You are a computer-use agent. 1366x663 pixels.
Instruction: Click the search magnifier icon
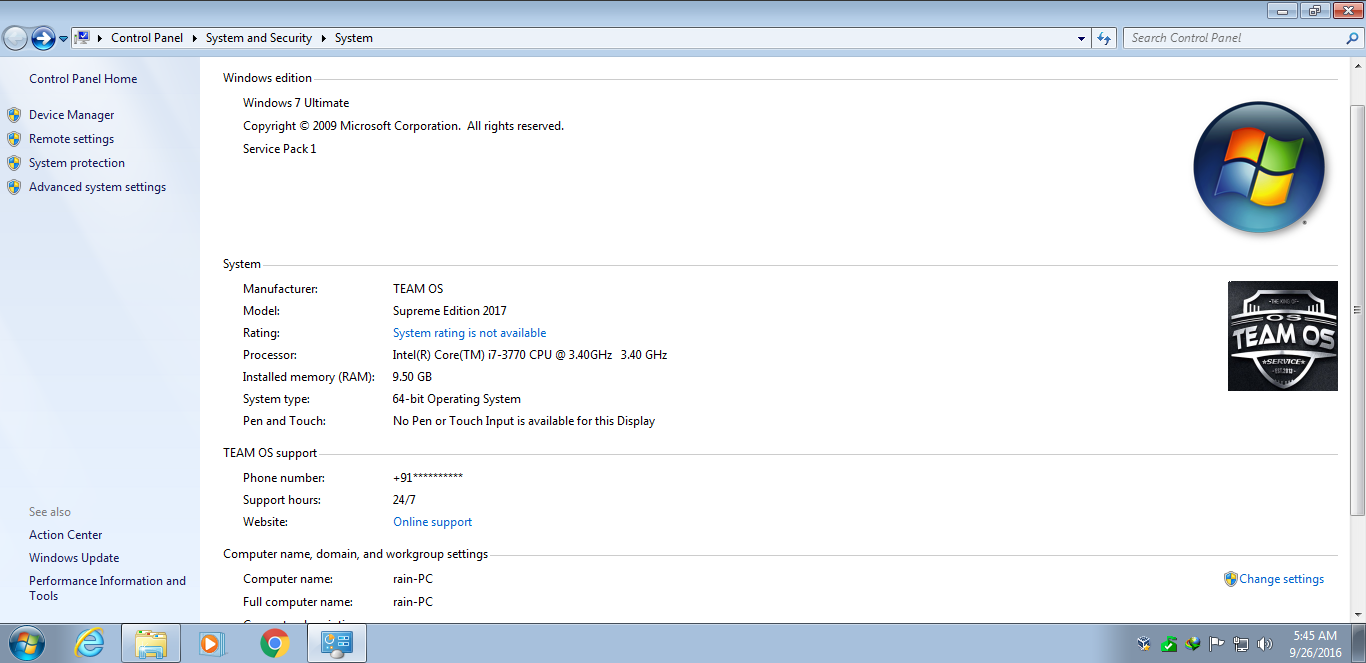(x=1353, y=38)
